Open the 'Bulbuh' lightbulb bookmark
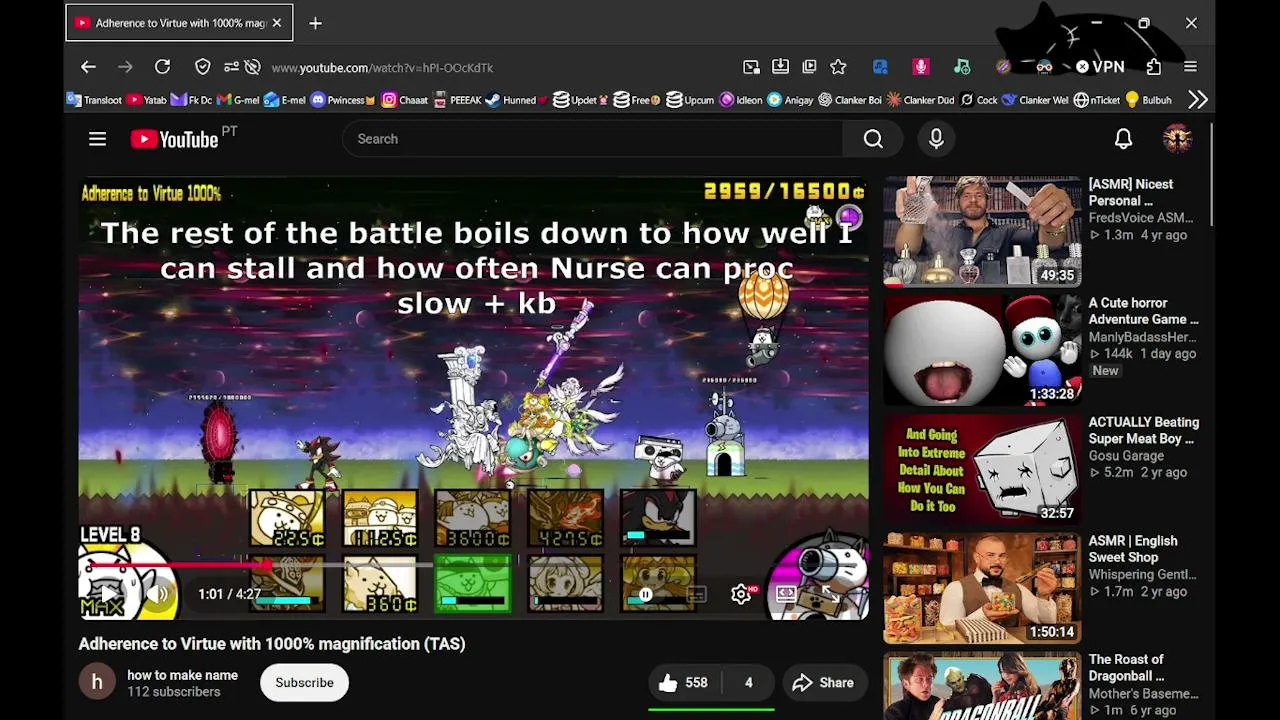This screenshot has height=720, width=1280. tap(1148, 100)
